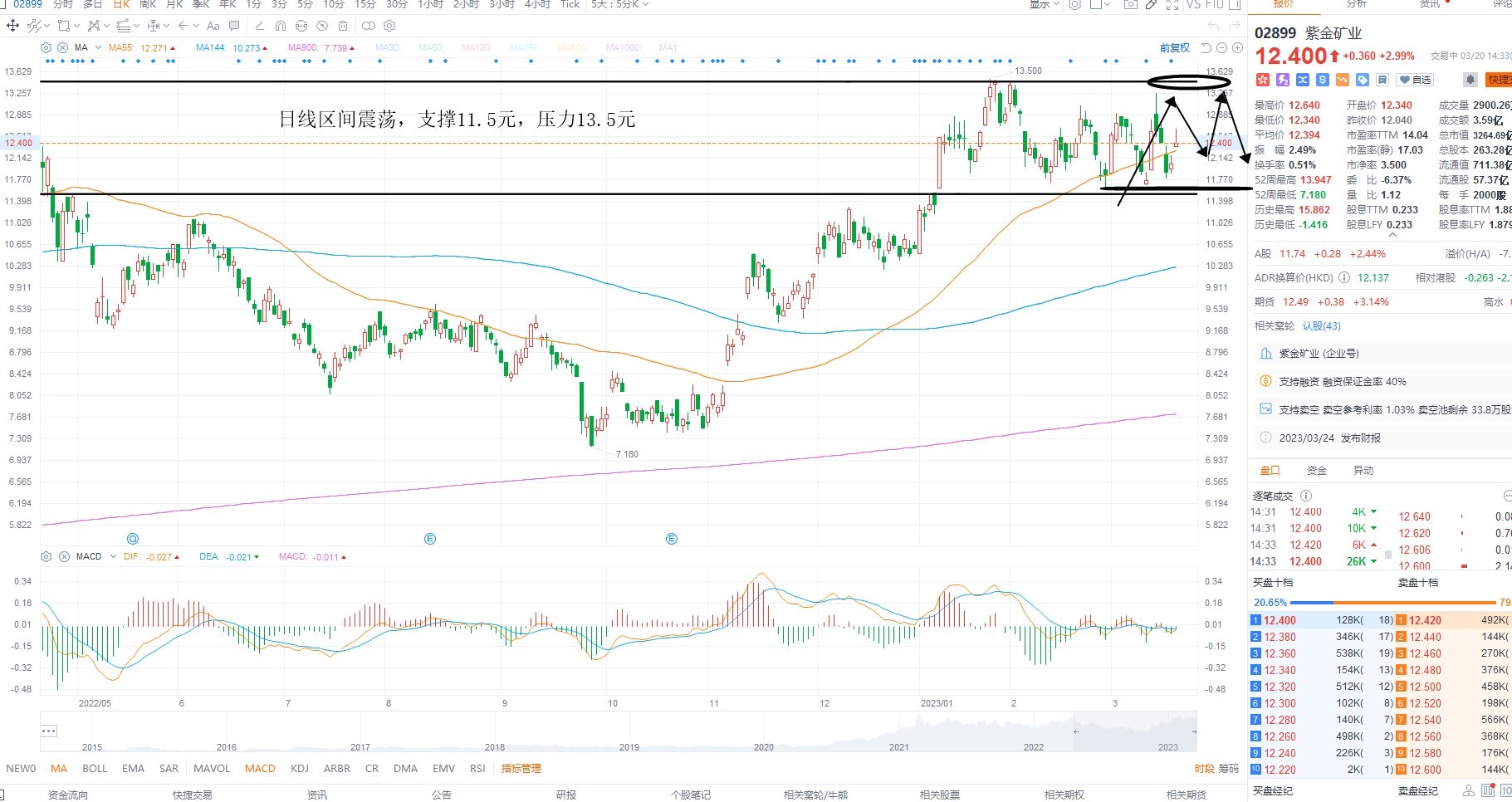Take a chart screenshot with camera icon

(x=1130, y=4)
